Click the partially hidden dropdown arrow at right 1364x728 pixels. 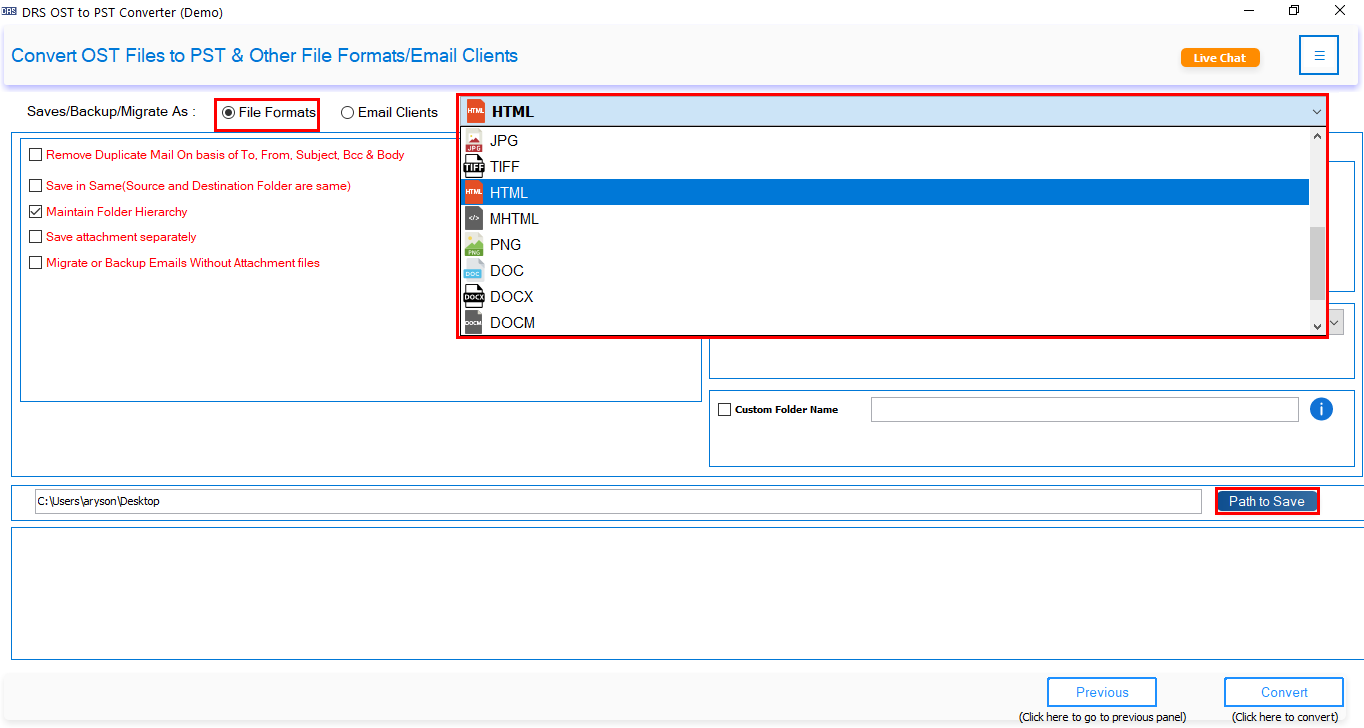1335,322
